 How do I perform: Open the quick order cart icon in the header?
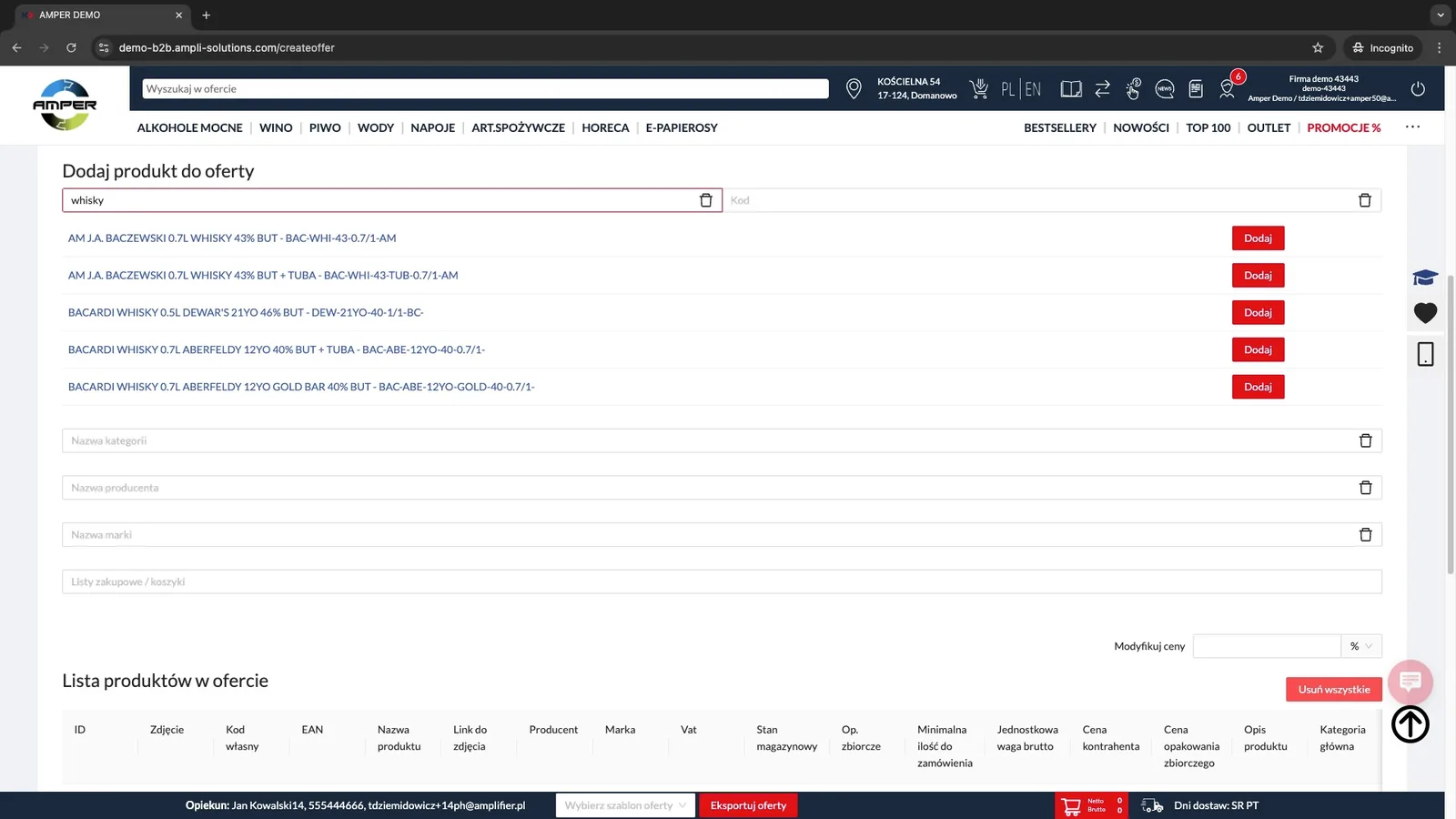click(x=979, y=88)
